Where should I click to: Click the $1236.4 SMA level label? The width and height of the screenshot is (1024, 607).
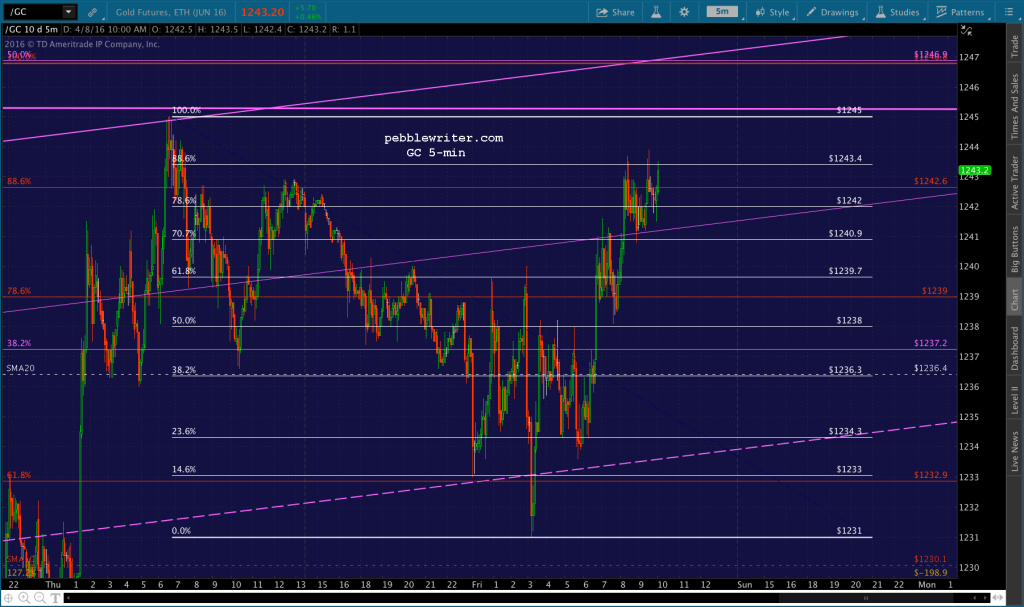[931, 368]
